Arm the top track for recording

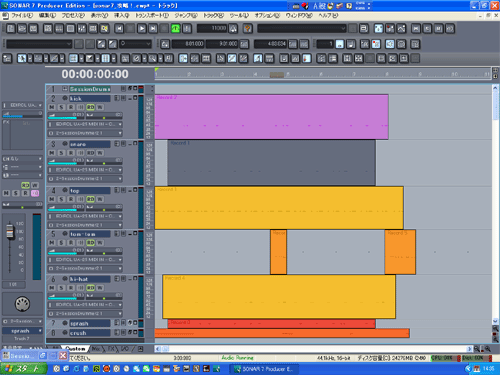click(71, 199)
